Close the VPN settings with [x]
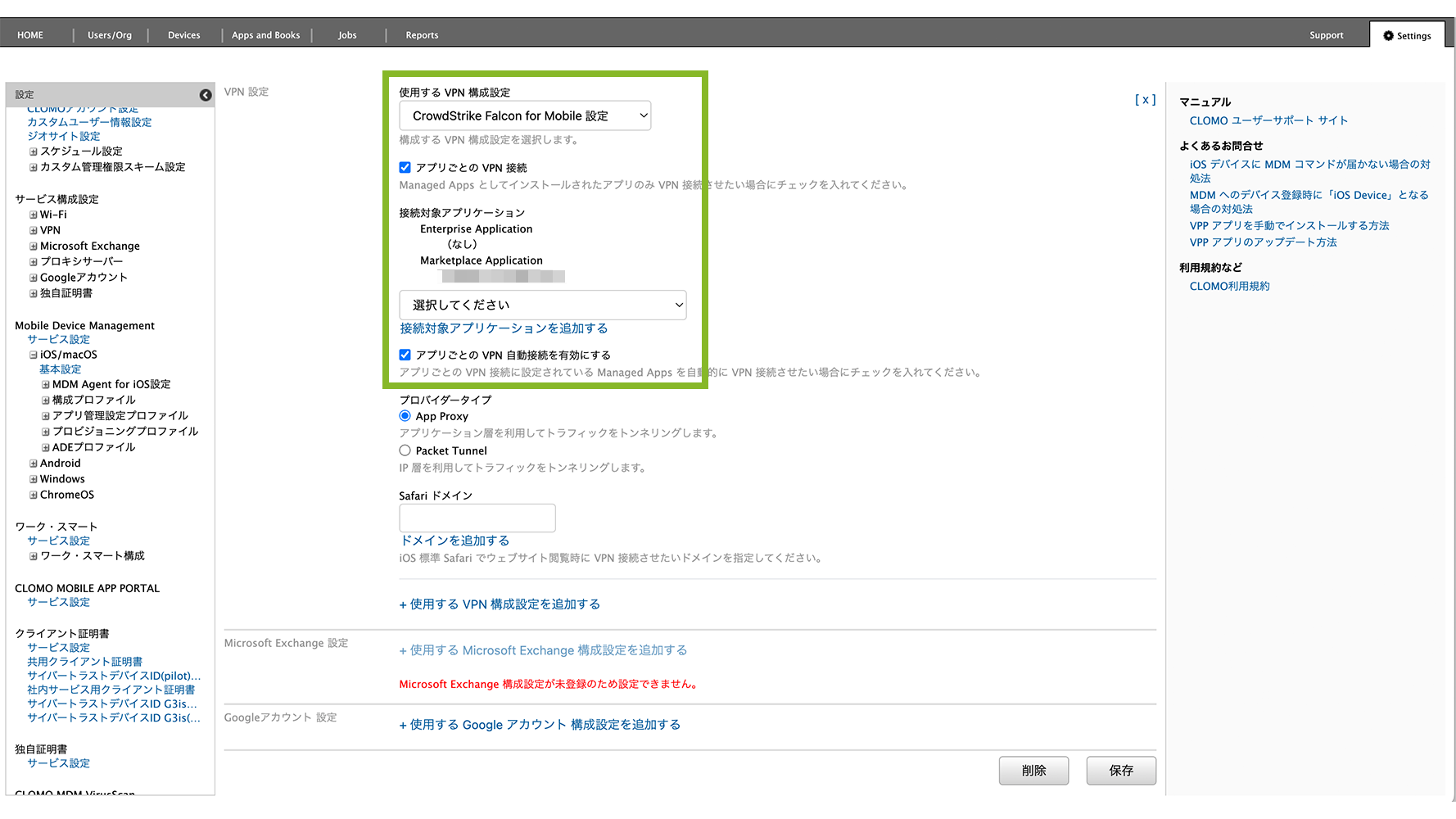Viewport: 1456px width, 819px height. tap(1145, 100)
